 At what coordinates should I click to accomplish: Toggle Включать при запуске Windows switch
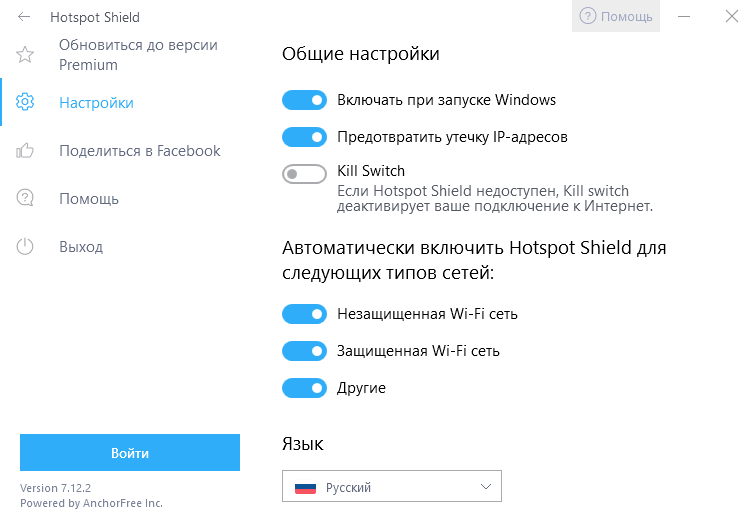pyautogui.click(x=305, y=100)
